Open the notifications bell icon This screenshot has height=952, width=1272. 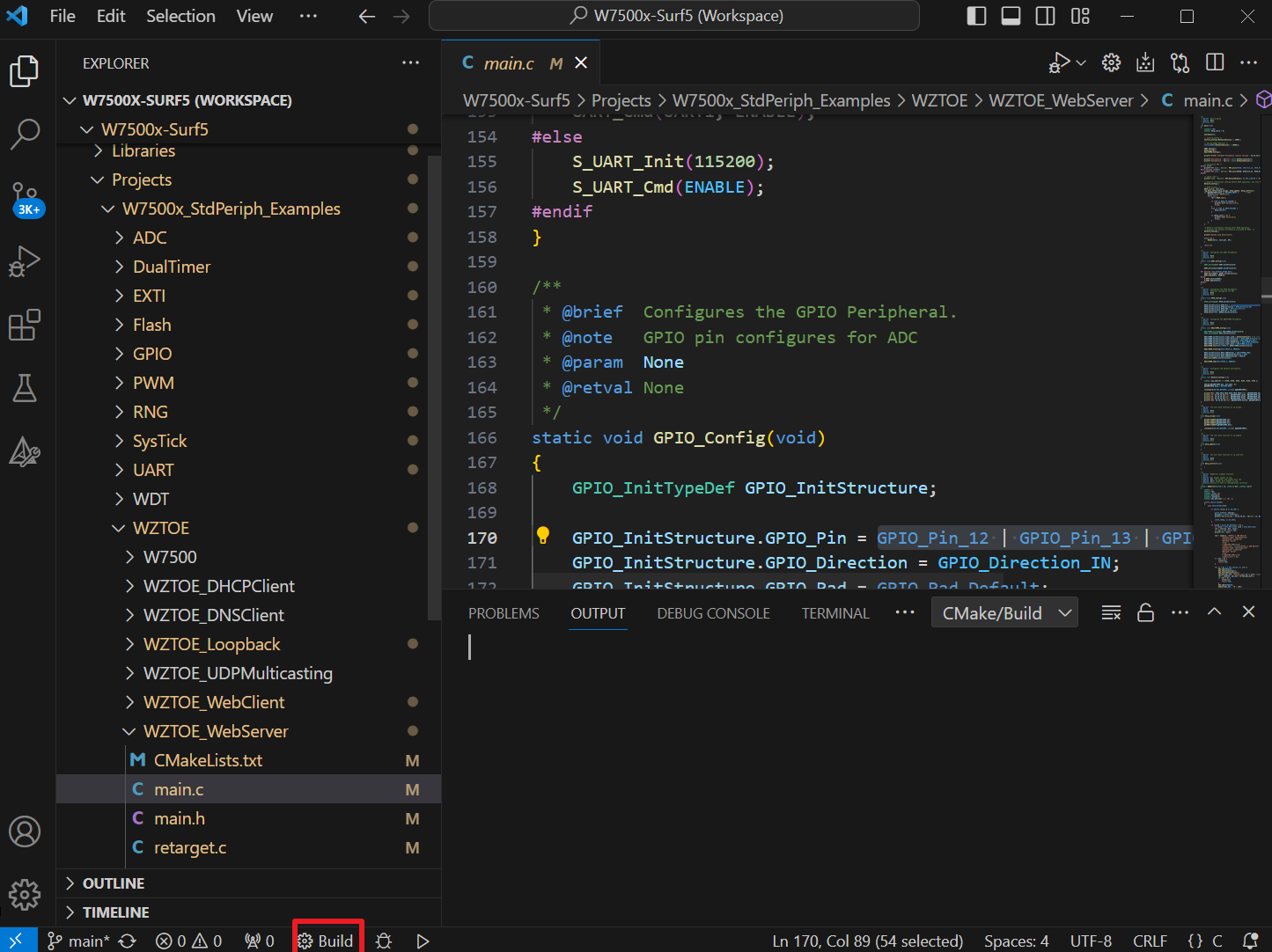point(1250,941)
